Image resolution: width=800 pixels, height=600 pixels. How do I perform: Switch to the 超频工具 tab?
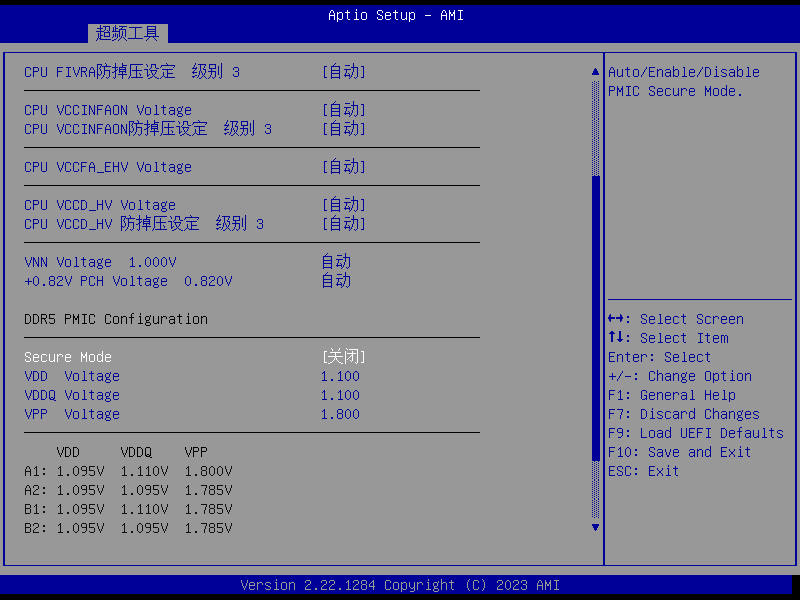coord(127,33)
